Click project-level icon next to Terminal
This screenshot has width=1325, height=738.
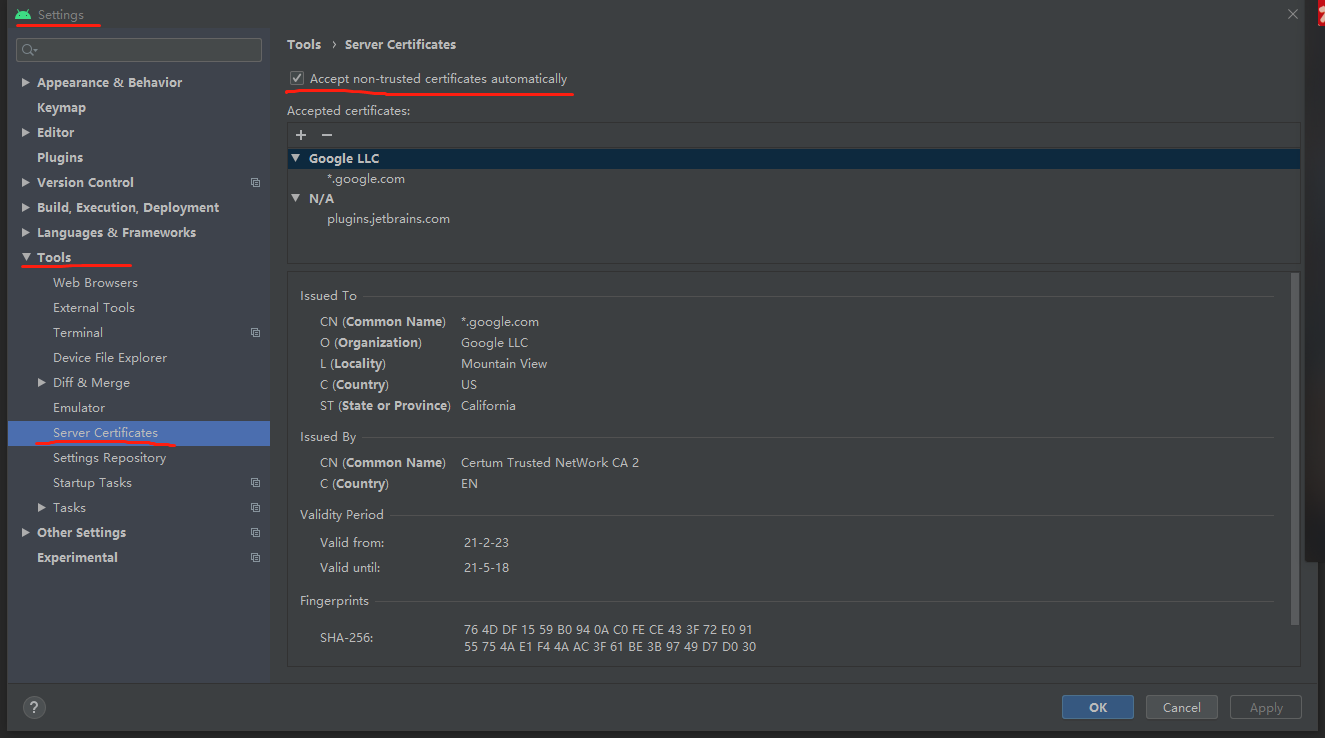255,333
